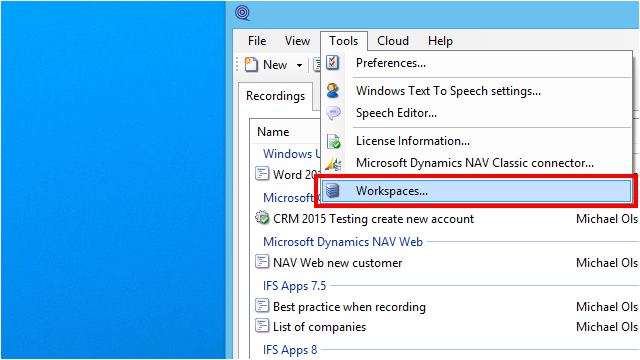Viewport: 640px width, 360px height.
Task: Click the New recording toolbar button
Action: click(x=267, y=64)
